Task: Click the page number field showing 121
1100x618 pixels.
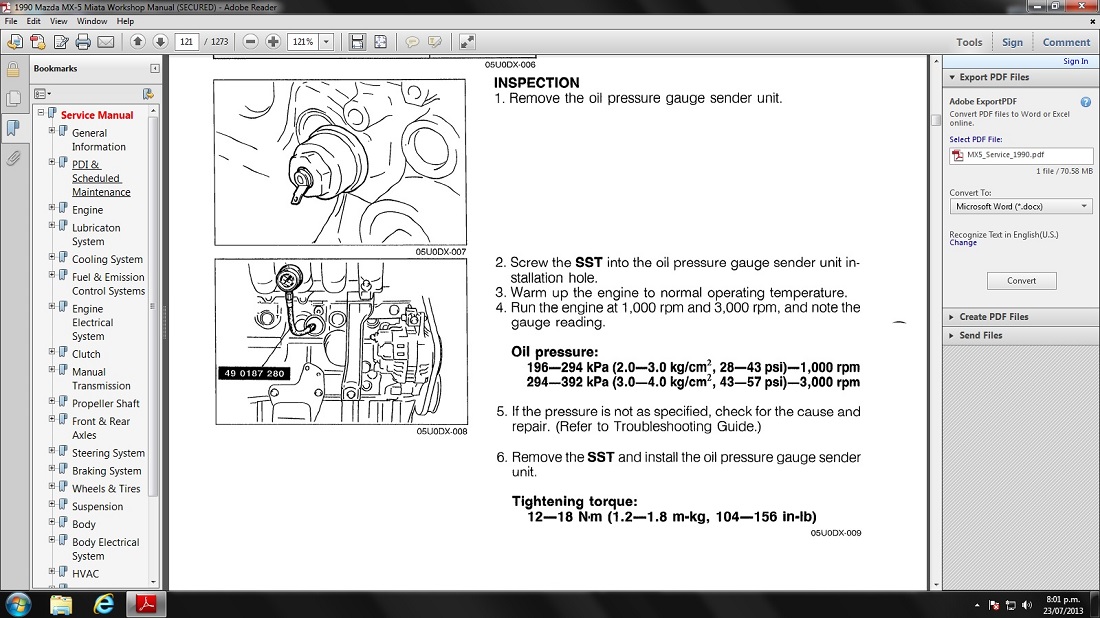Action: click(x=187, y=42)
